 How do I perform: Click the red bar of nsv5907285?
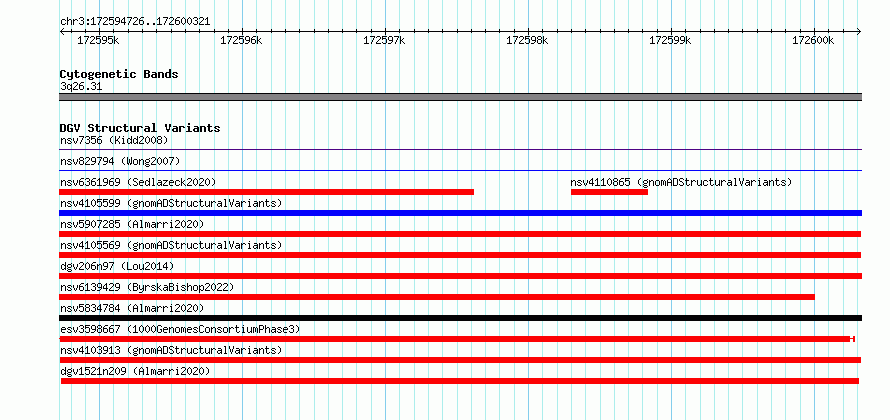[x=460, y=234]
